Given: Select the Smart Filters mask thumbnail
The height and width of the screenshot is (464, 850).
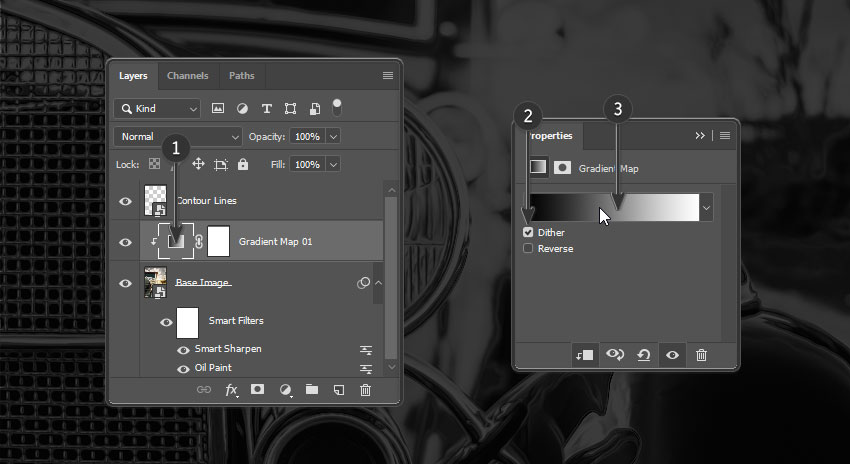Looking at the screenshot, I should pyautogui.click(x=188, y=323).
